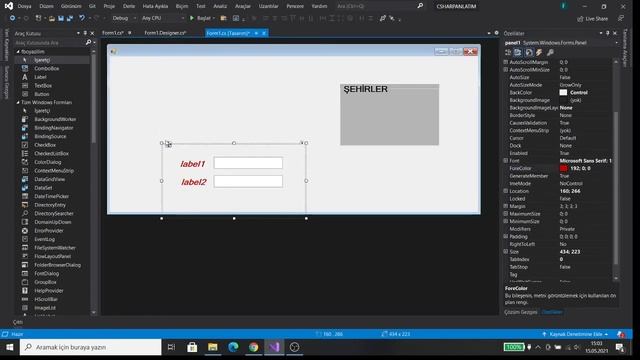The image size is (640, 360).
Task: Open Google Chrome from the taskbar
Action: click(x=253, y=347)
